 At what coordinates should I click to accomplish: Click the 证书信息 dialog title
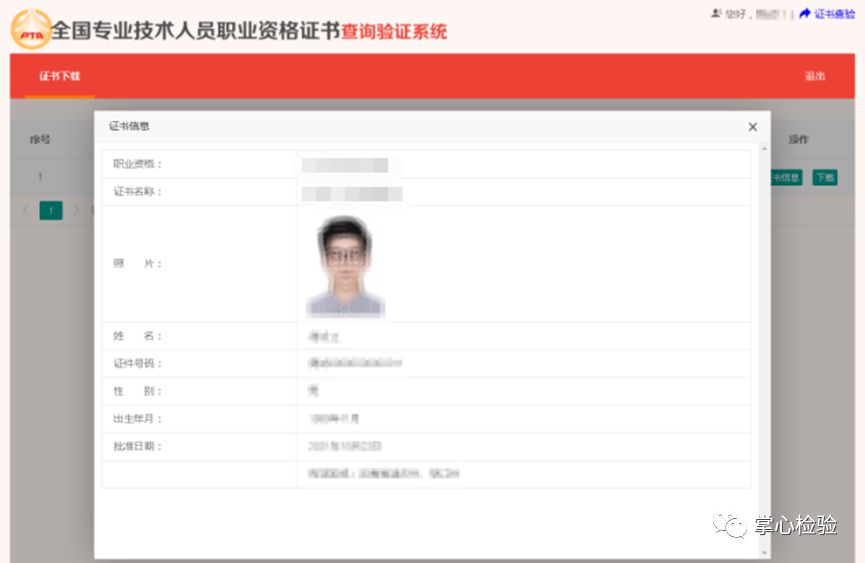(x=129, y=126)
